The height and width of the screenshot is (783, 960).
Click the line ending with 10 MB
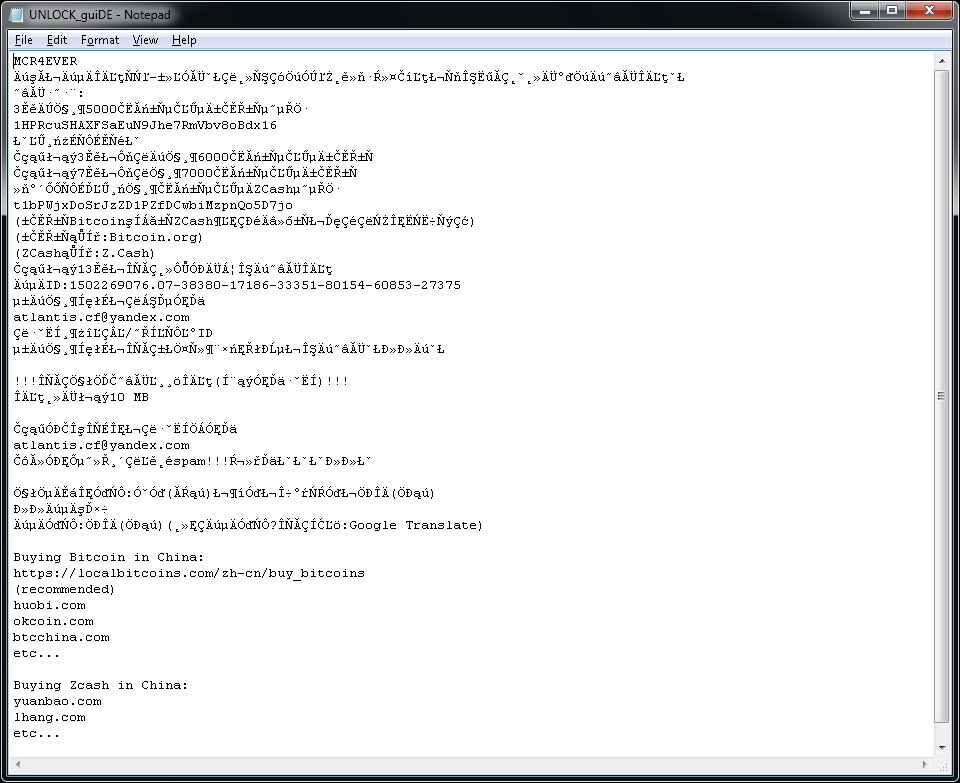(x=81, y=397)
